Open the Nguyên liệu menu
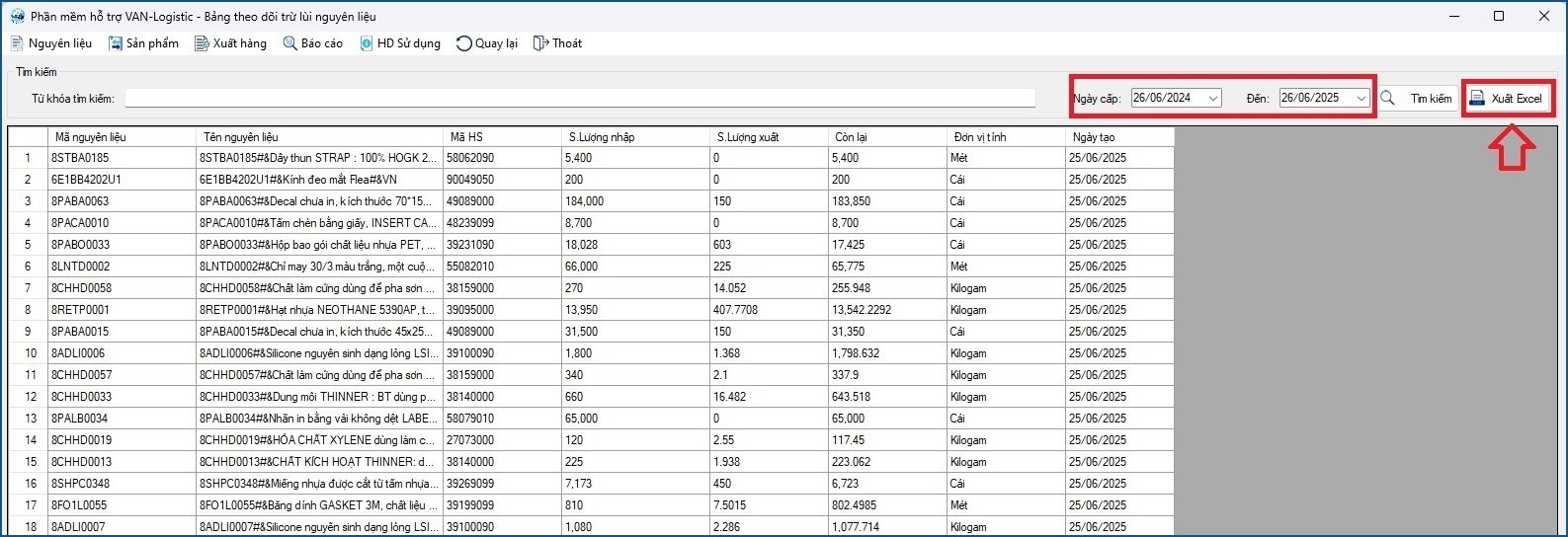This screenshot has height=537, width=1568. pyautogui.click(x=50, y=43)
